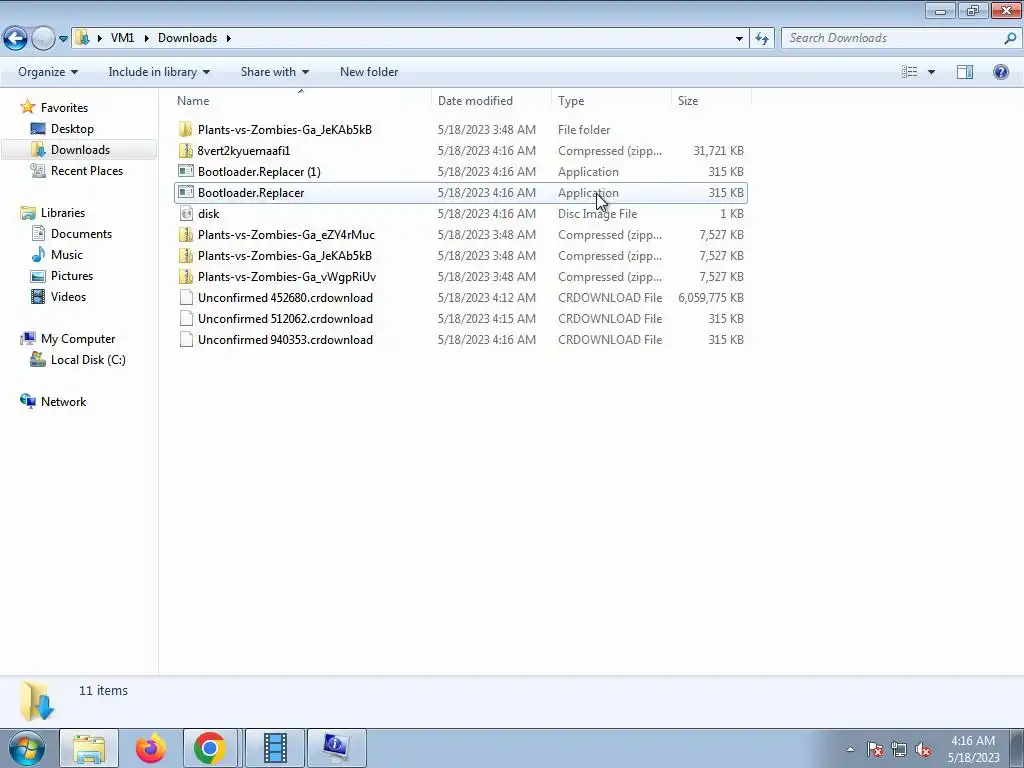Expand the arrow after VM1 breadcrumb
This screenshot has width=1024, height=768.
pyautogui.click(x=146, y=39)
